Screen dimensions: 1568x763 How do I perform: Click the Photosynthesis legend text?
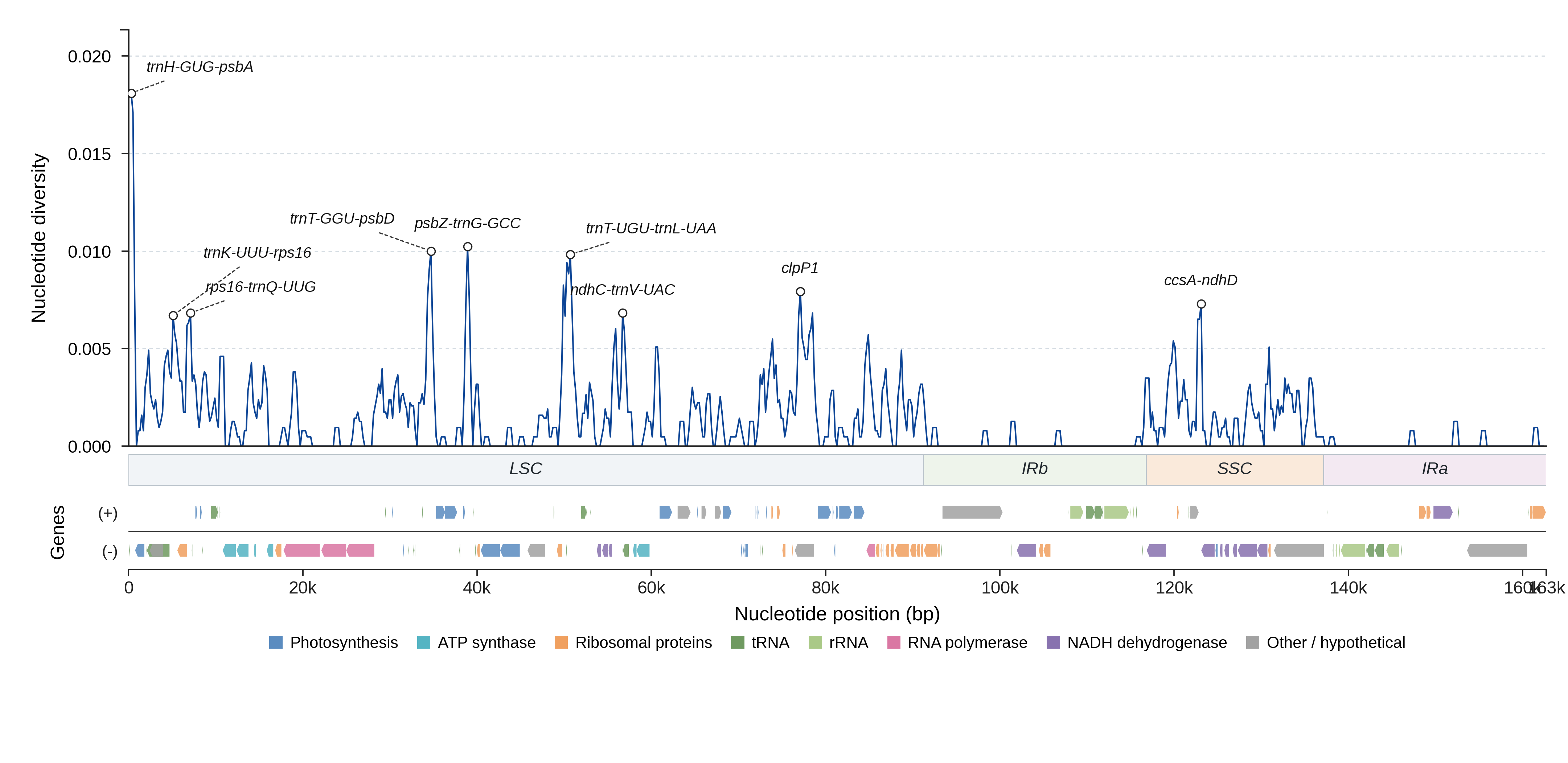click(344, 642)
